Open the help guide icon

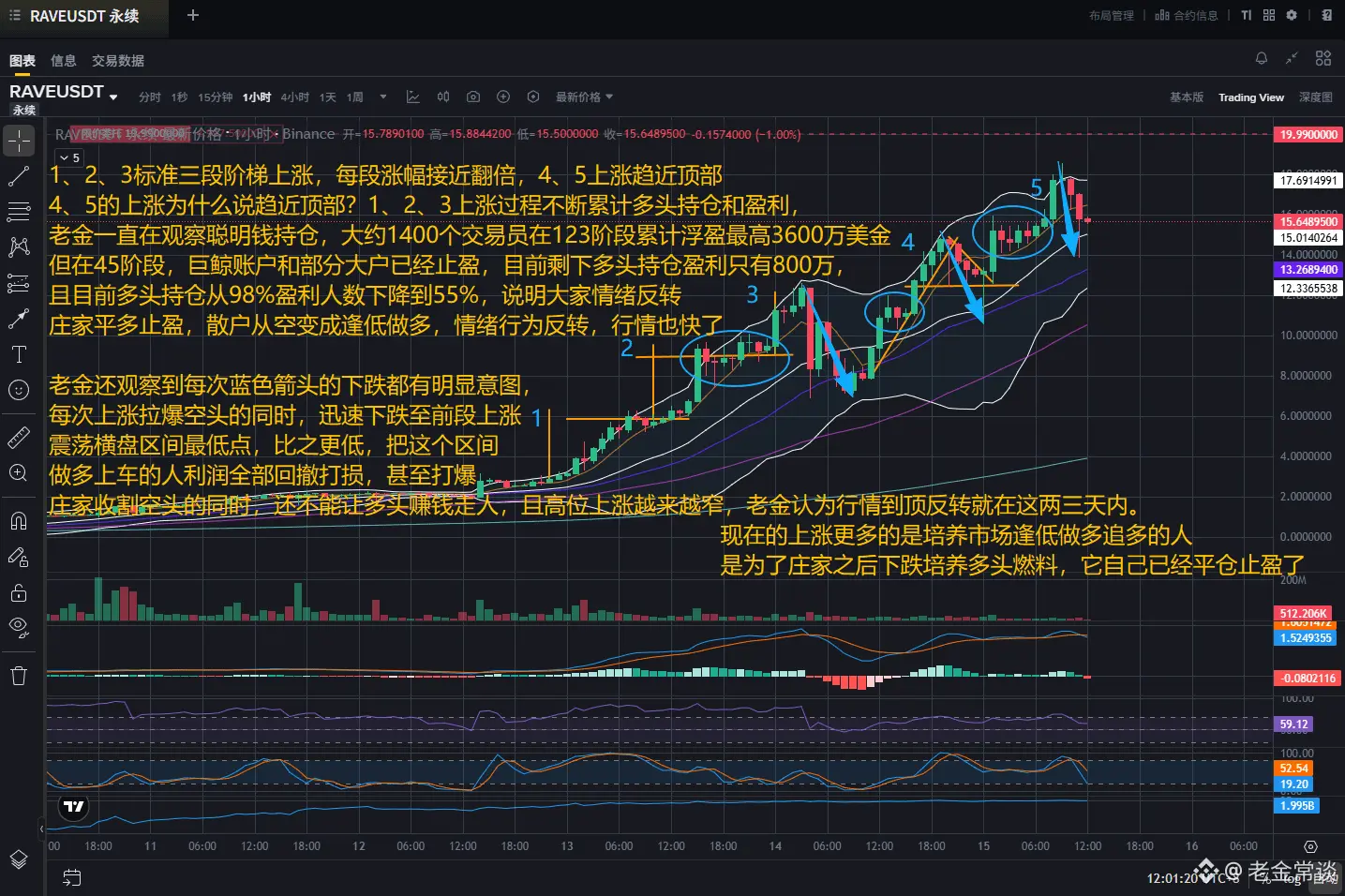coord(1327,15)
